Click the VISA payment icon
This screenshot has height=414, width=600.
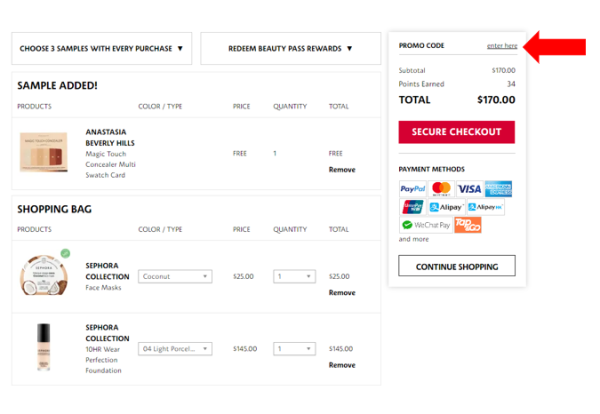coord(469,189)
